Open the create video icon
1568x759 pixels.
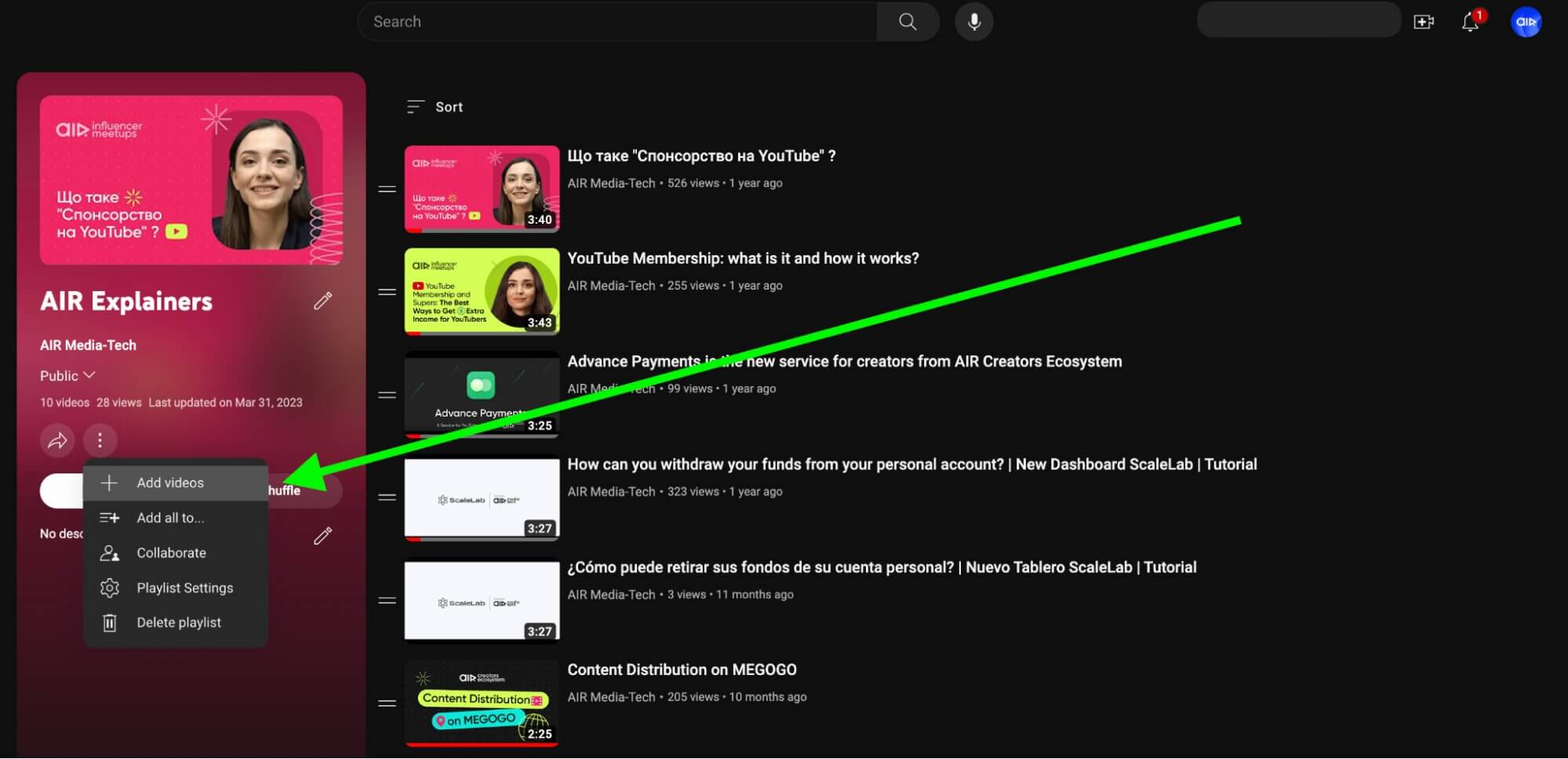(x=1424, y=22)
